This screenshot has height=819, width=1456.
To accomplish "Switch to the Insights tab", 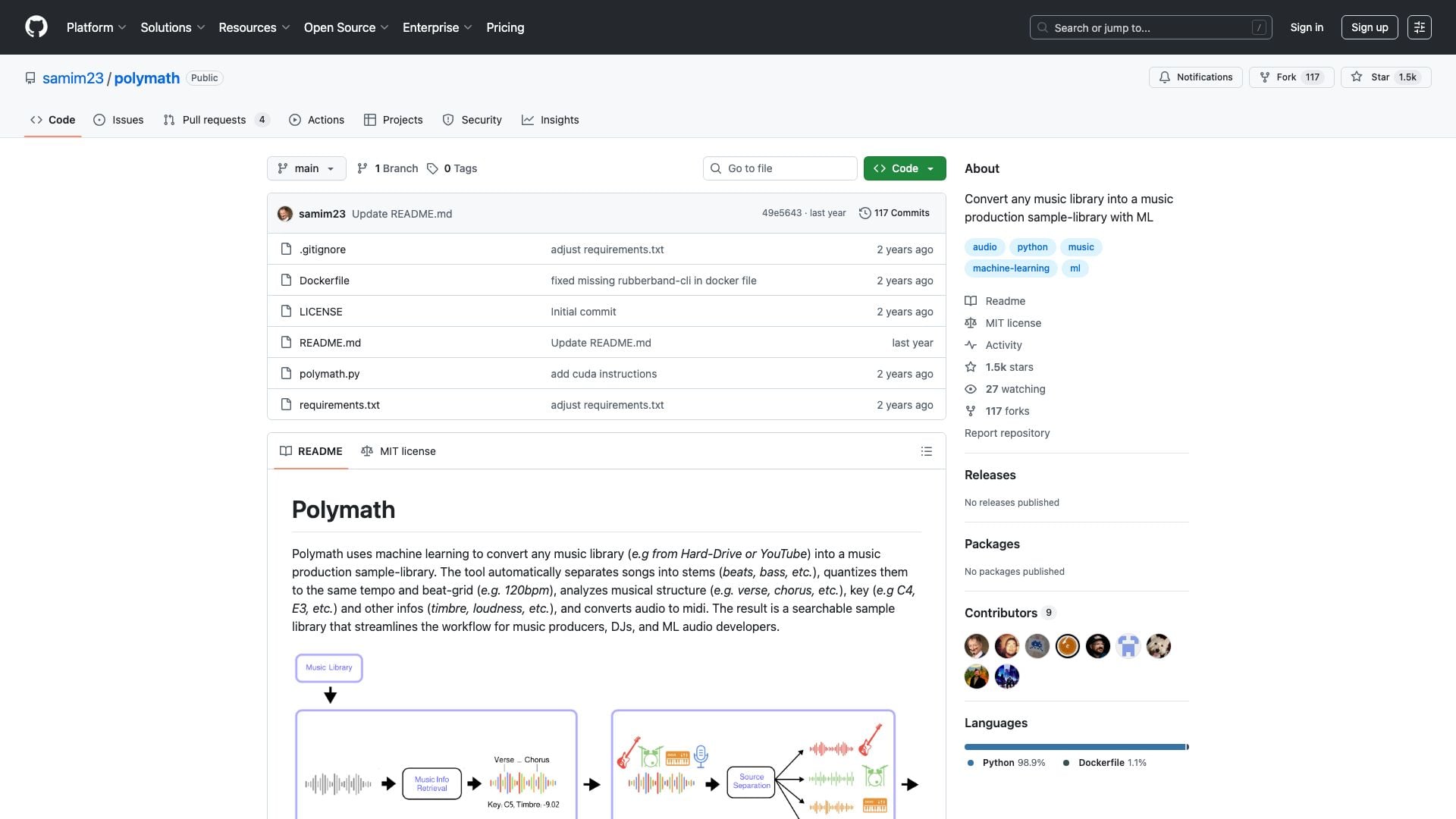I will point(551,120).
